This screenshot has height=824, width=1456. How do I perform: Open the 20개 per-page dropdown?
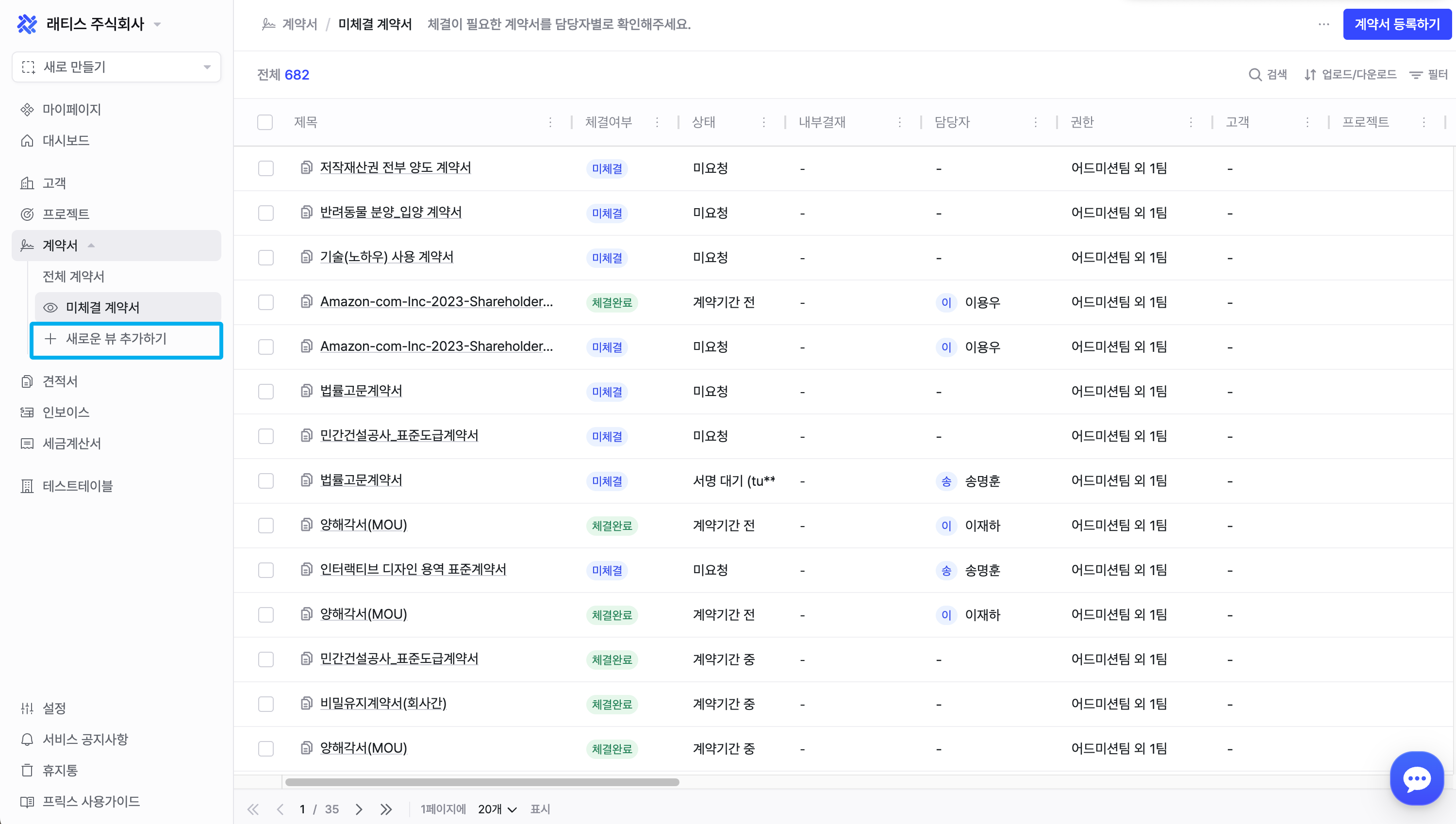click(x=497, y=809)
